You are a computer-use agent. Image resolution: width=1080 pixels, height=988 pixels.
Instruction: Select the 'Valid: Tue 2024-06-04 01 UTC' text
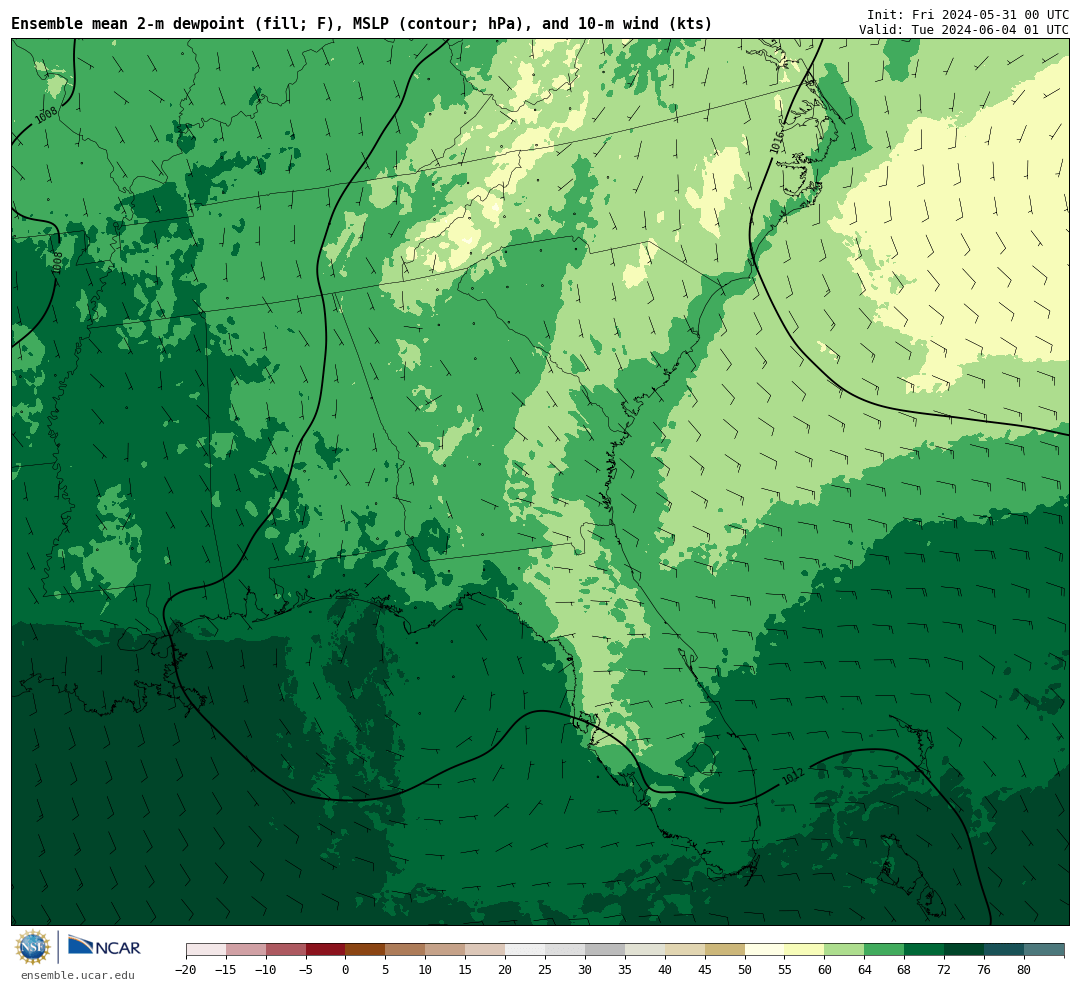pyautogui.click(x=964, y=30)
